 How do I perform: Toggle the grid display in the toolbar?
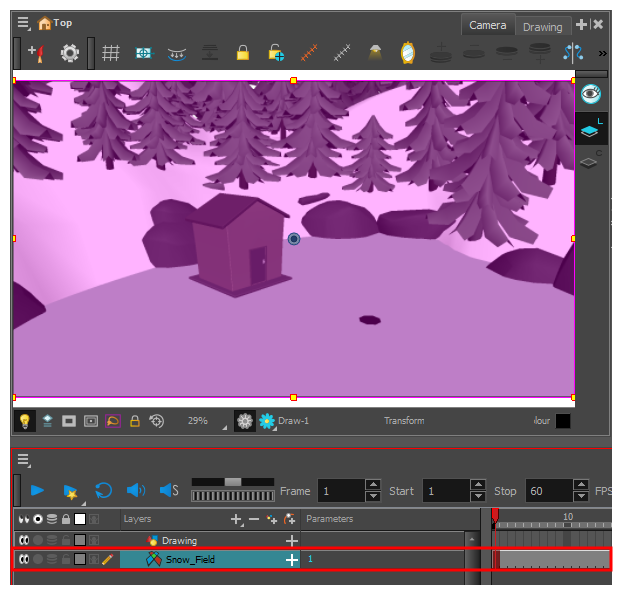pos(111,53)
